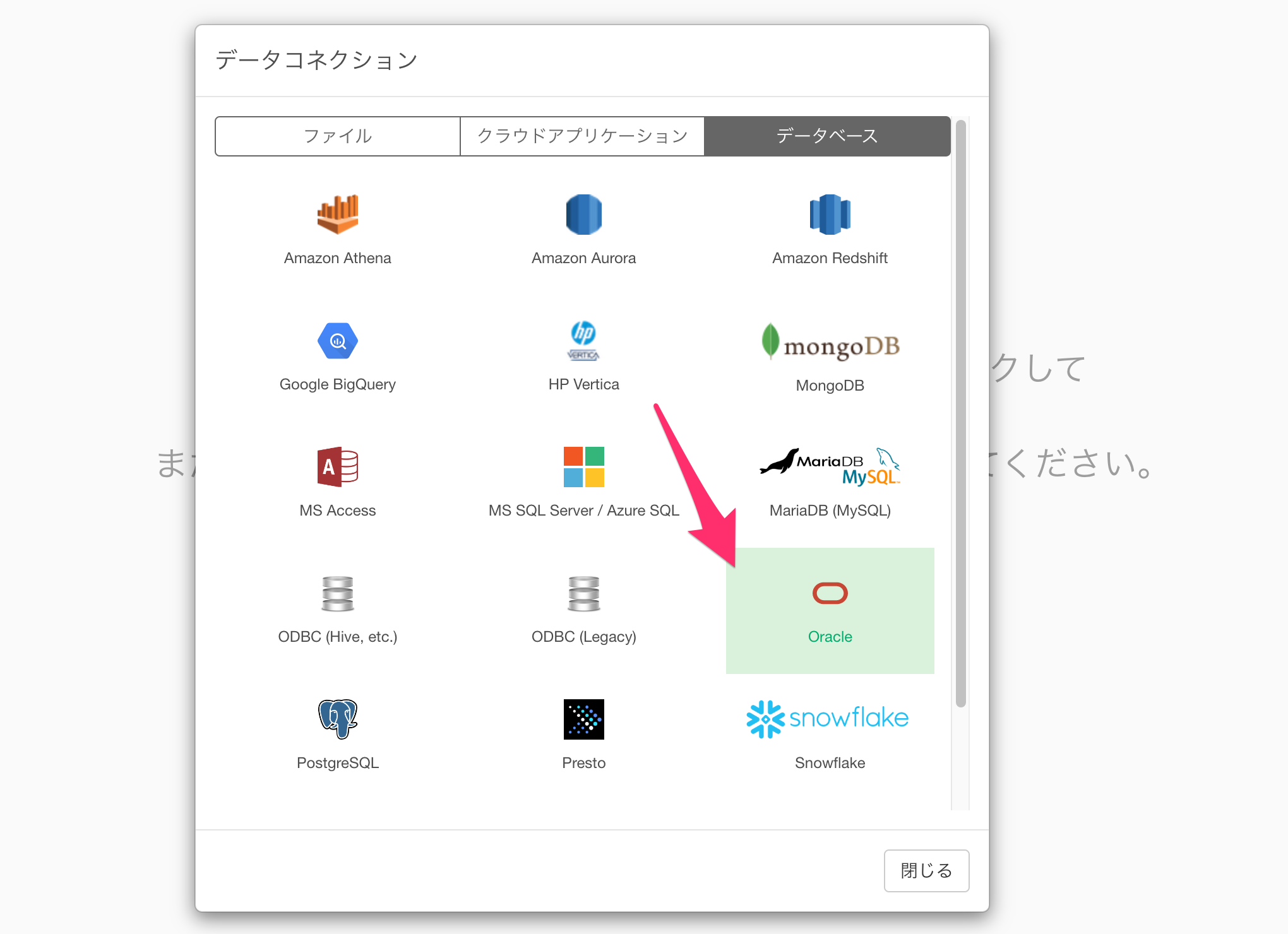Click the HP Vertica text label
Screen dimensions: 1288x934
tap(584, 384)
